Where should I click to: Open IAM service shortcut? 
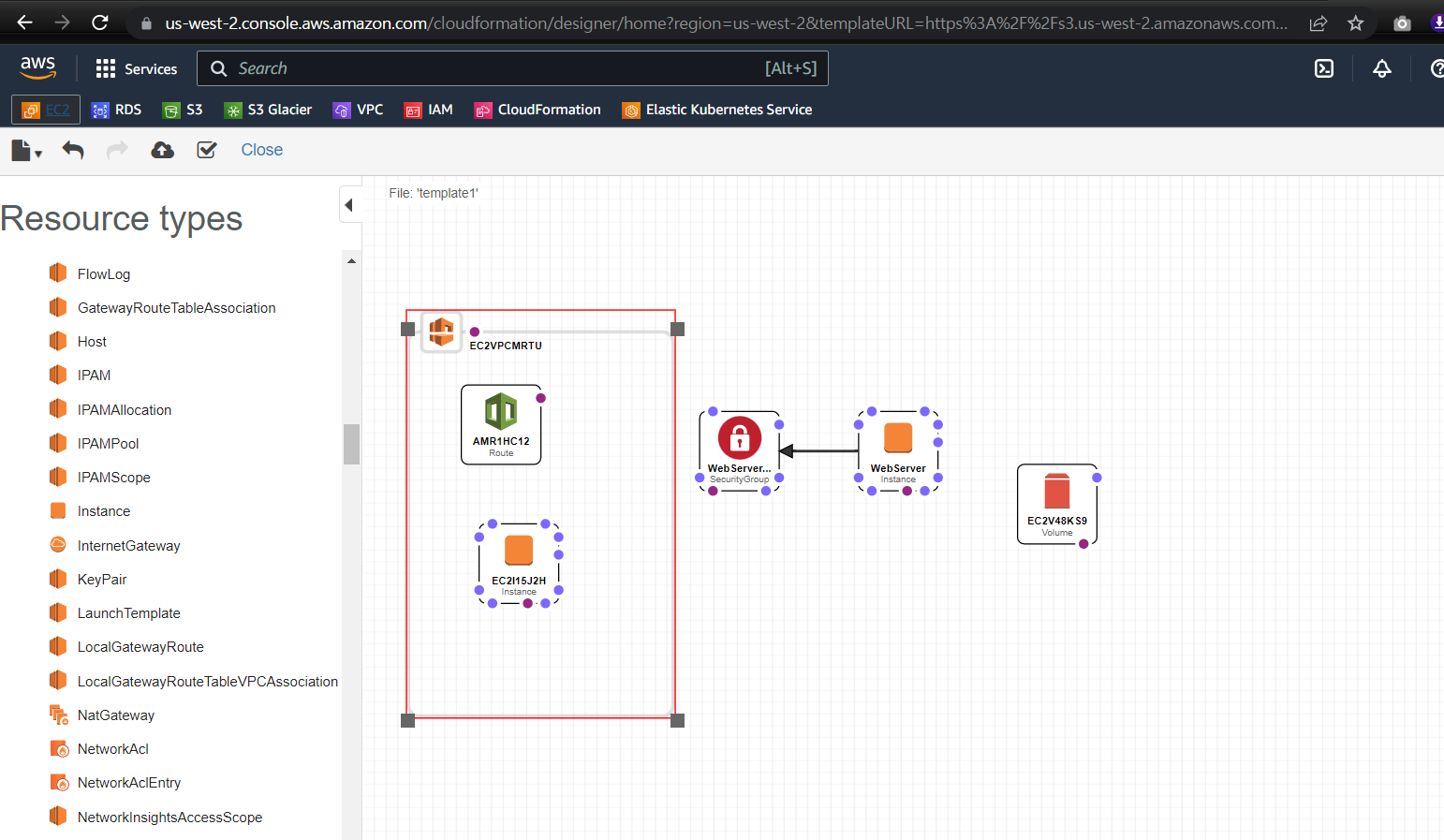coord(428,110)
